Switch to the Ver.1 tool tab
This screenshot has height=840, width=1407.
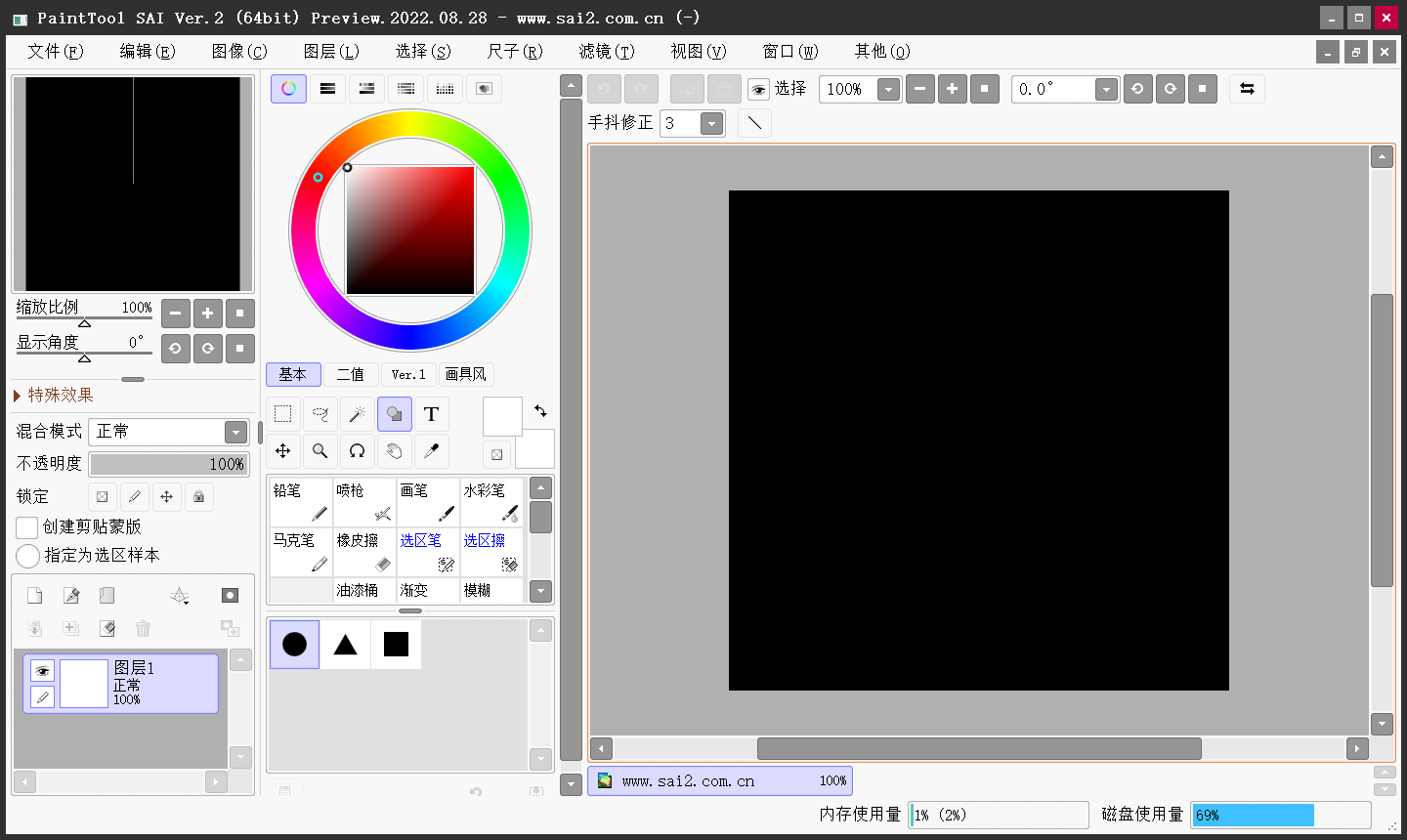408,375
